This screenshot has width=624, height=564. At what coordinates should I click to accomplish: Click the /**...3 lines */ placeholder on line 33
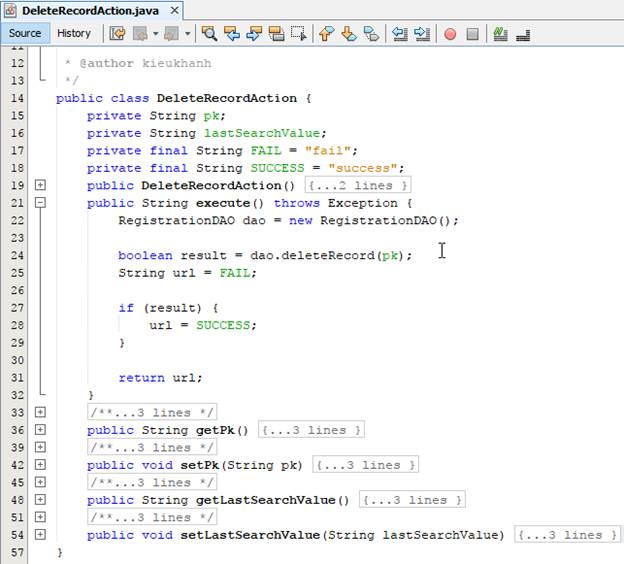(x=152, y=412)
